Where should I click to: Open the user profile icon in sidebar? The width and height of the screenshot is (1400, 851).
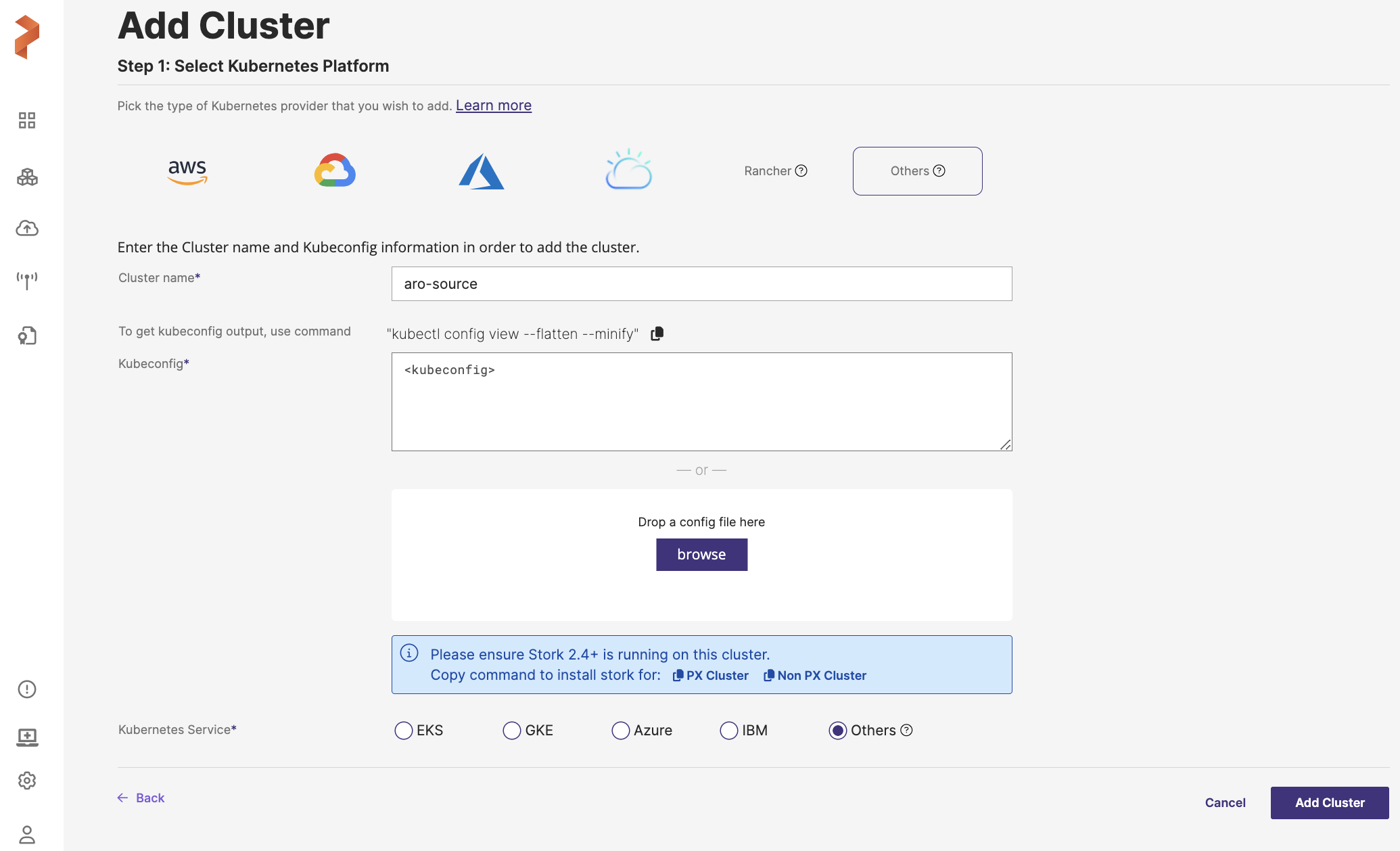point(27,834)
